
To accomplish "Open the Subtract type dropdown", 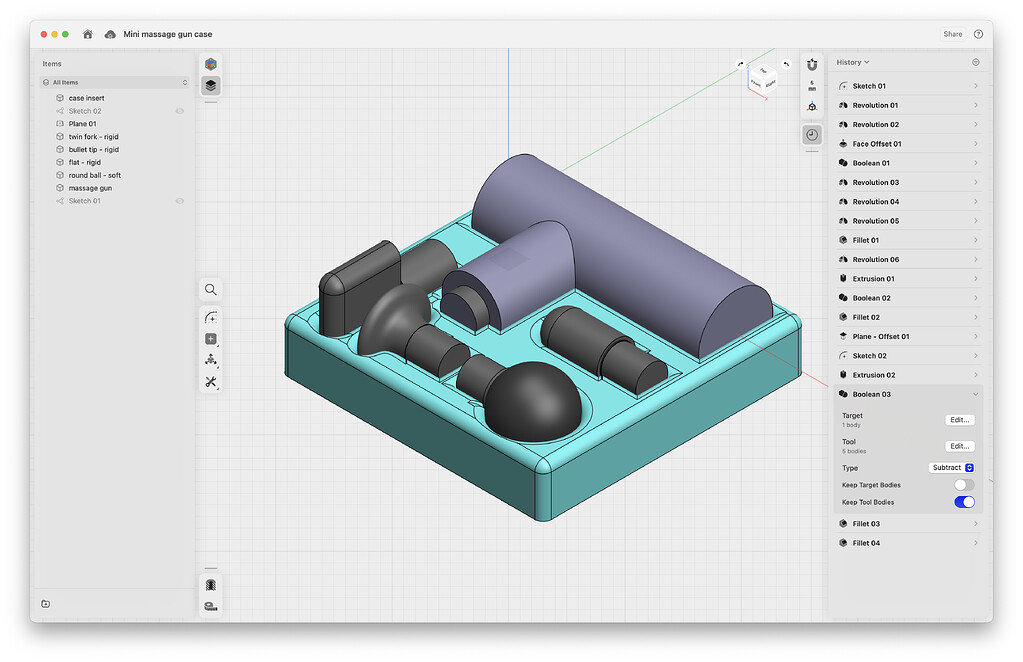I will (950, 467).
